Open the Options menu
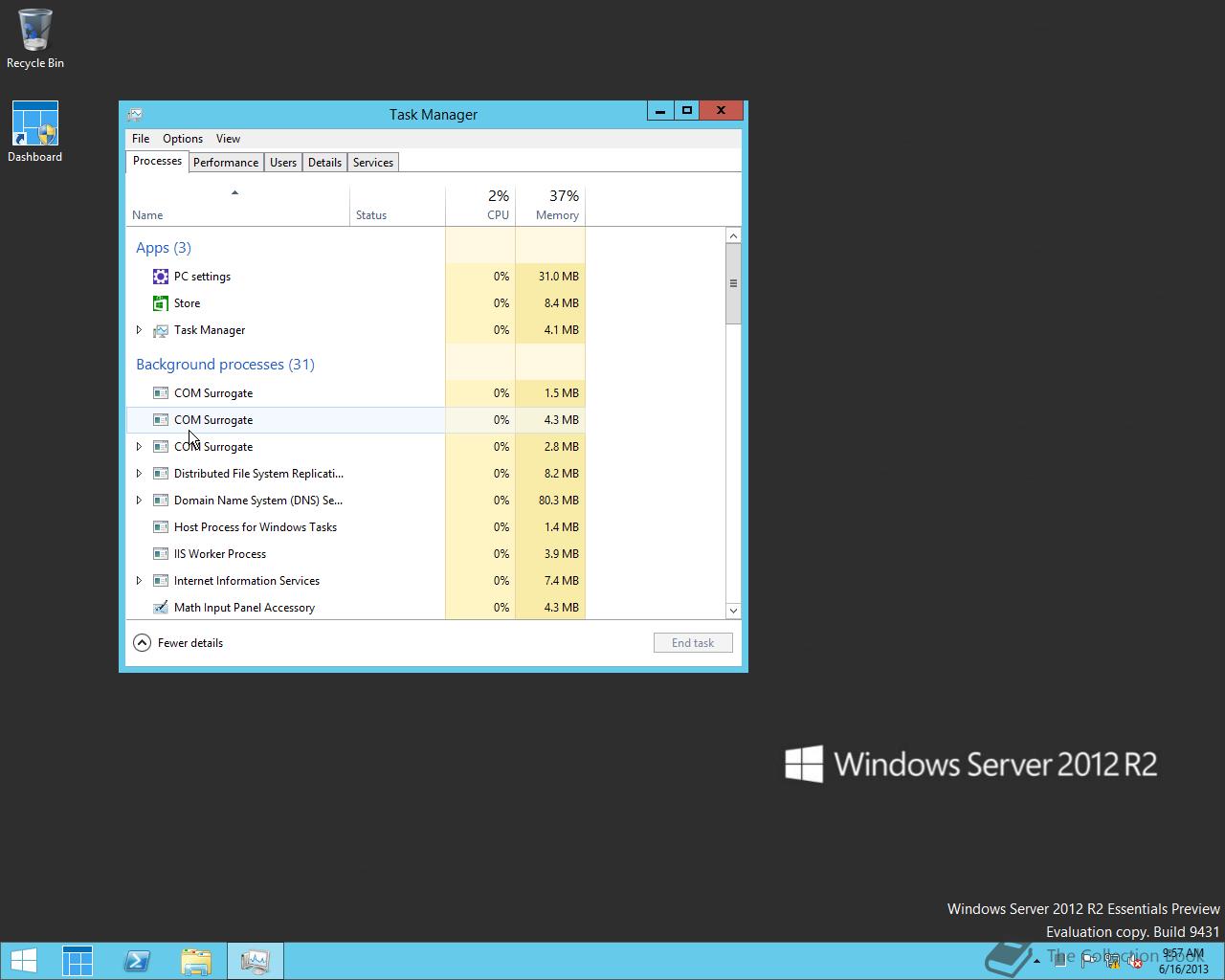This screenshot has height=980, width=1225. pyautogui.click(x=182, y=139)
